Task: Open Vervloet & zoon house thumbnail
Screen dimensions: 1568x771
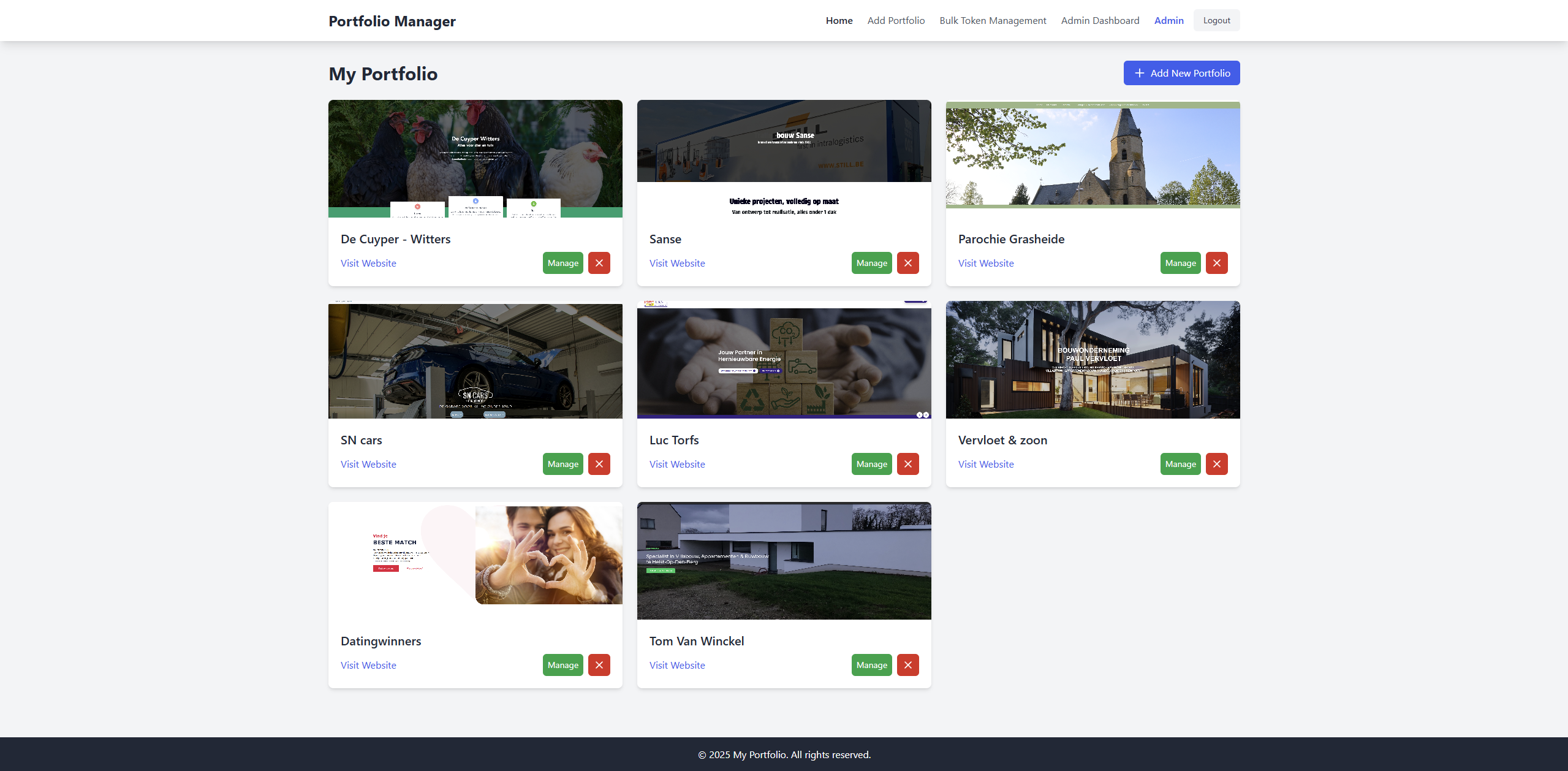Action: pos(1093,360)
